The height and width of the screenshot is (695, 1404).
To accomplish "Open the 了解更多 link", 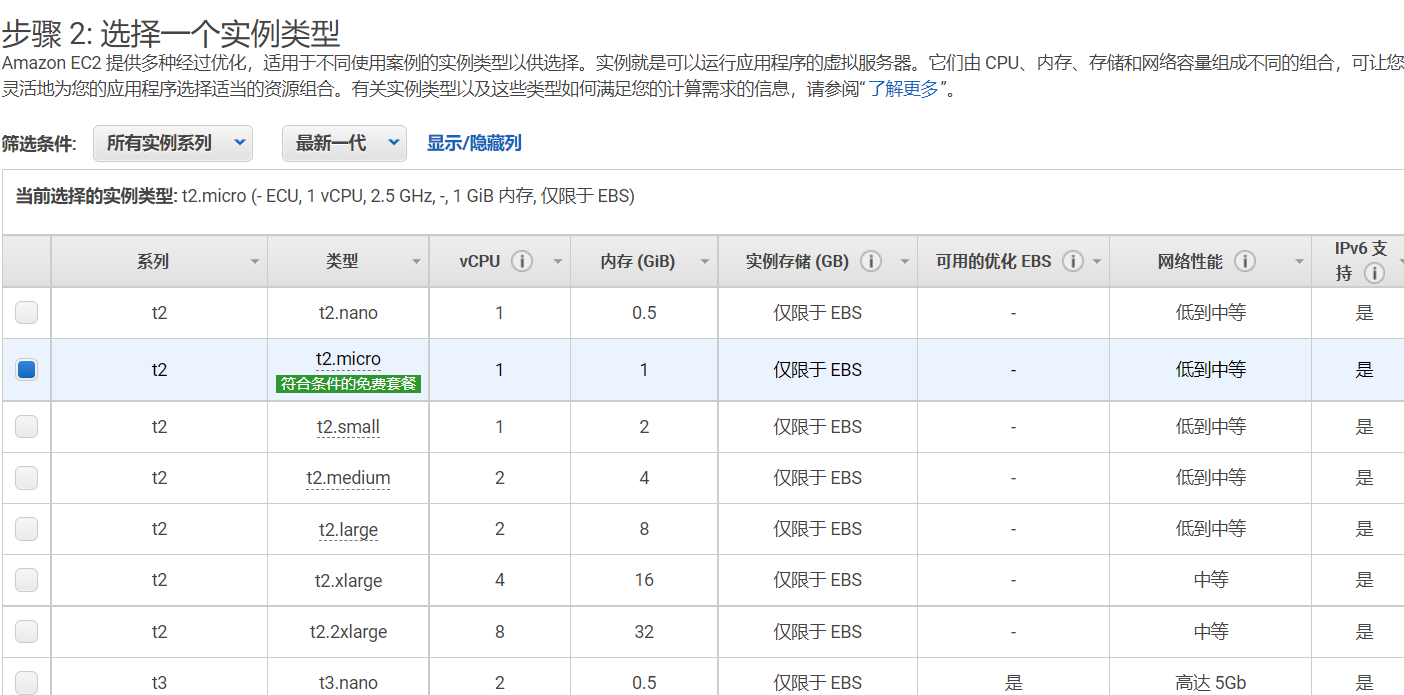I will [903, 89].
